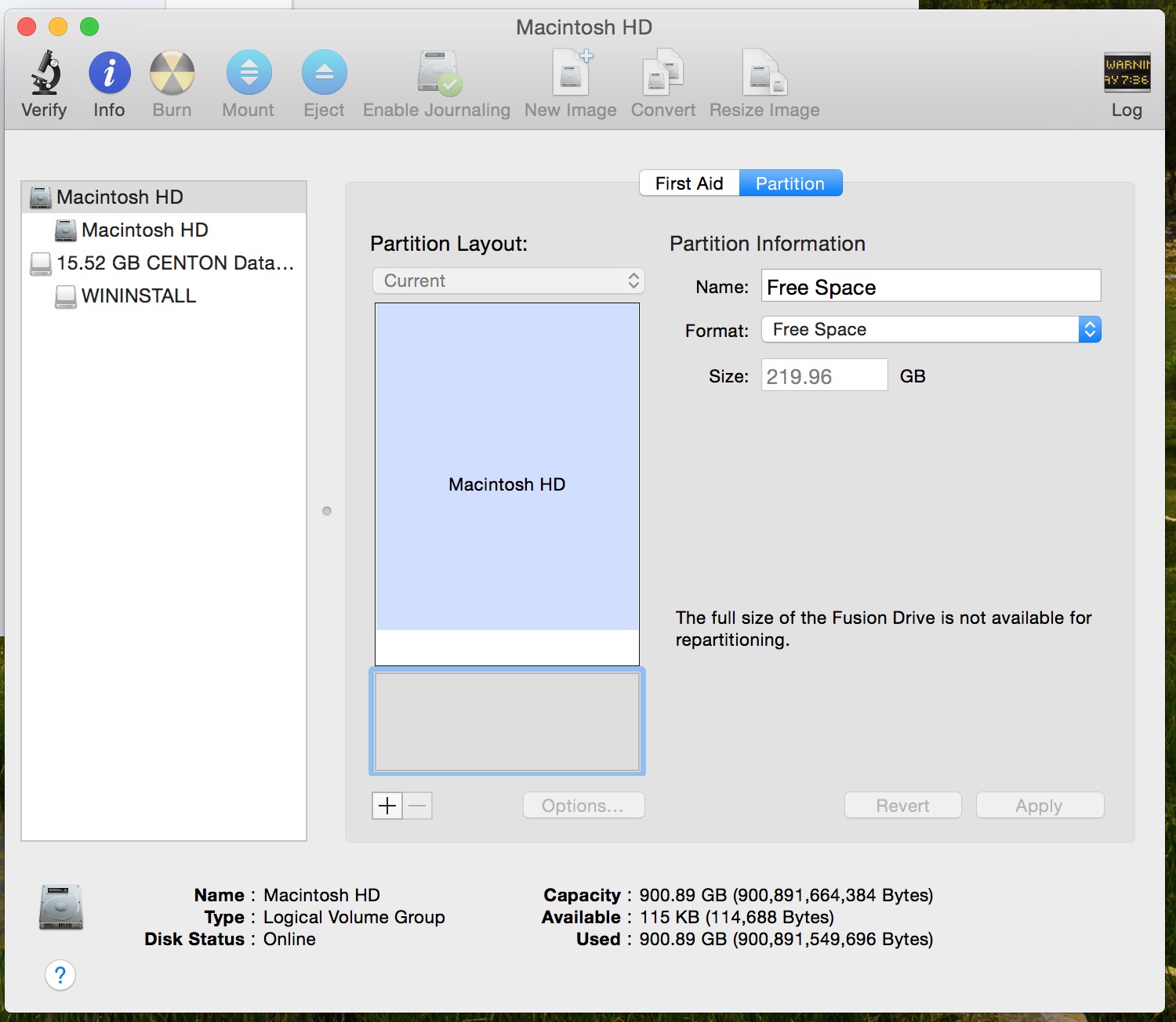Minimize window with the yellow button
The height and width of the screenshot is (1022, 1176).
[58, 27]
